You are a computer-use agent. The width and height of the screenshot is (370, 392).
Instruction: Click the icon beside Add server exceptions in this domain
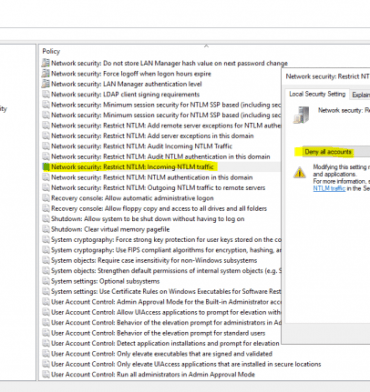[x=46, y=136]
